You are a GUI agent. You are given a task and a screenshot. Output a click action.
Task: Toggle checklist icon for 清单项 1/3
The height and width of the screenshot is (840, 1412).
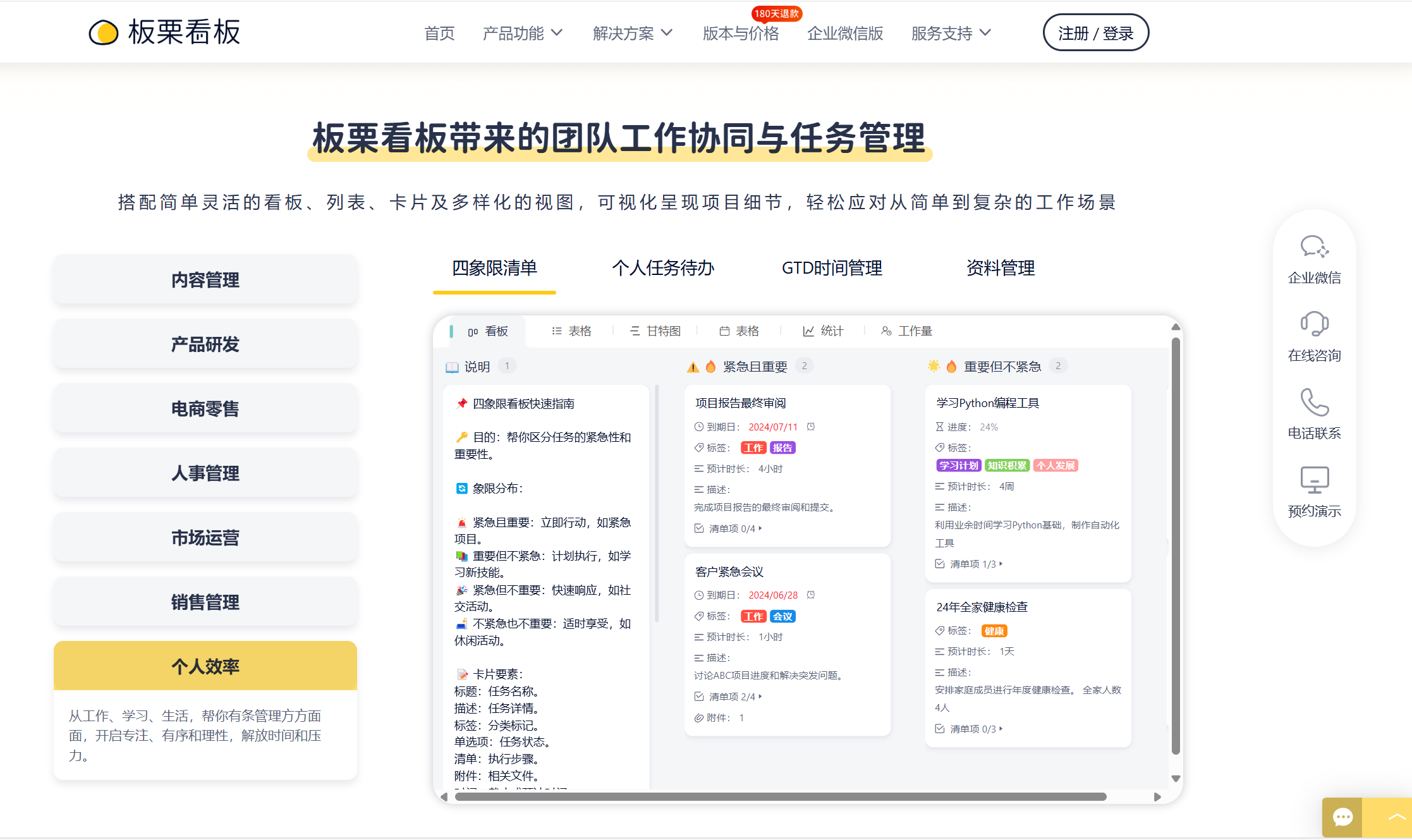(940, 564)
